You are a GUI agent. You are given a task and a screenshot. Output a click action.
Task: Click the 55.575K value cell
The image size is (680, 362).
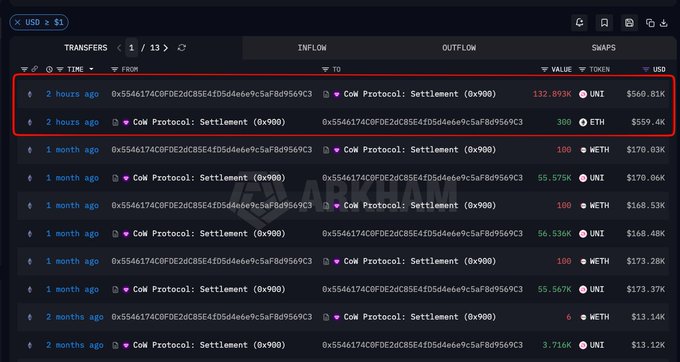[555, 178]
